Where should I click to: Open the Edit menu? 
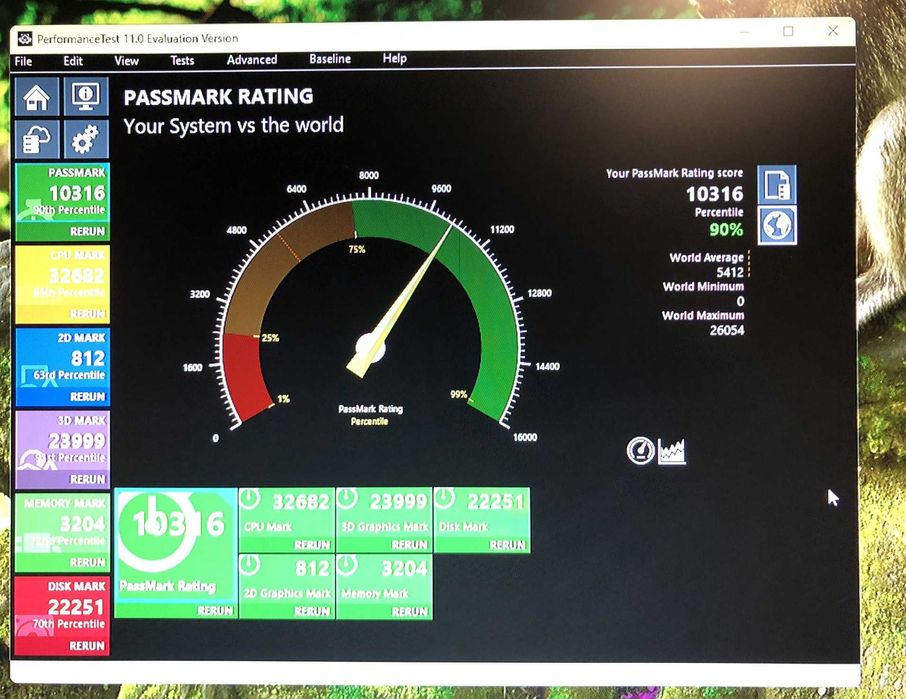point(73,61)
